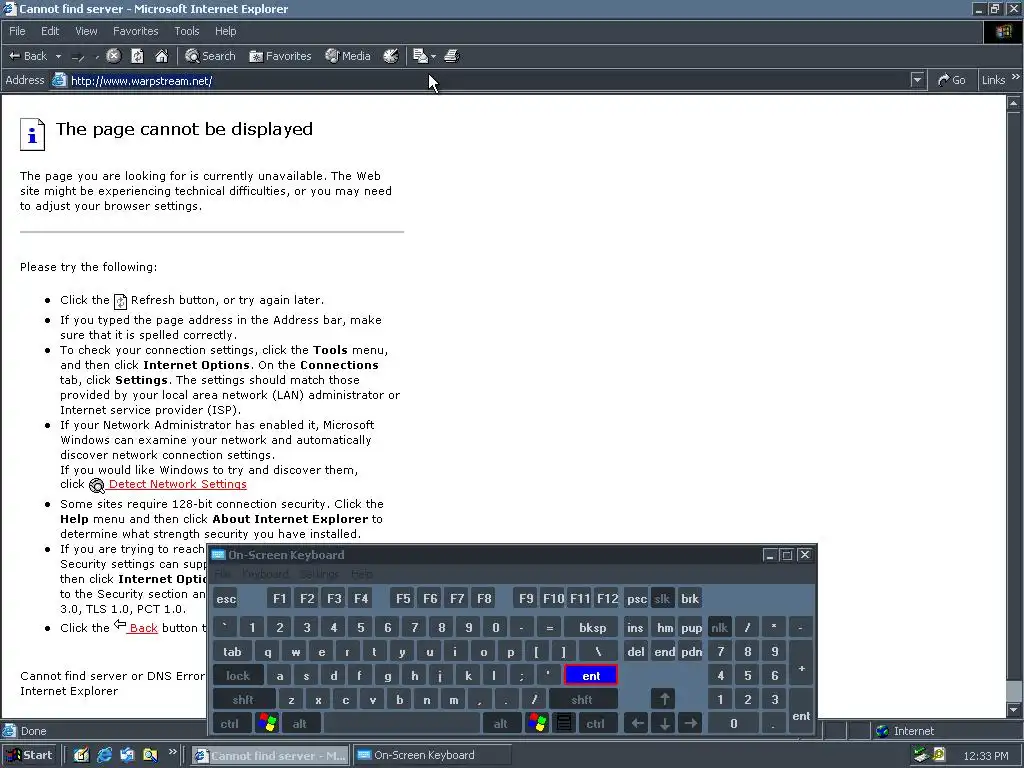1024x768 pixels.
Task: Stop loading with the Stop icon
Action: [x=114, y=56]
